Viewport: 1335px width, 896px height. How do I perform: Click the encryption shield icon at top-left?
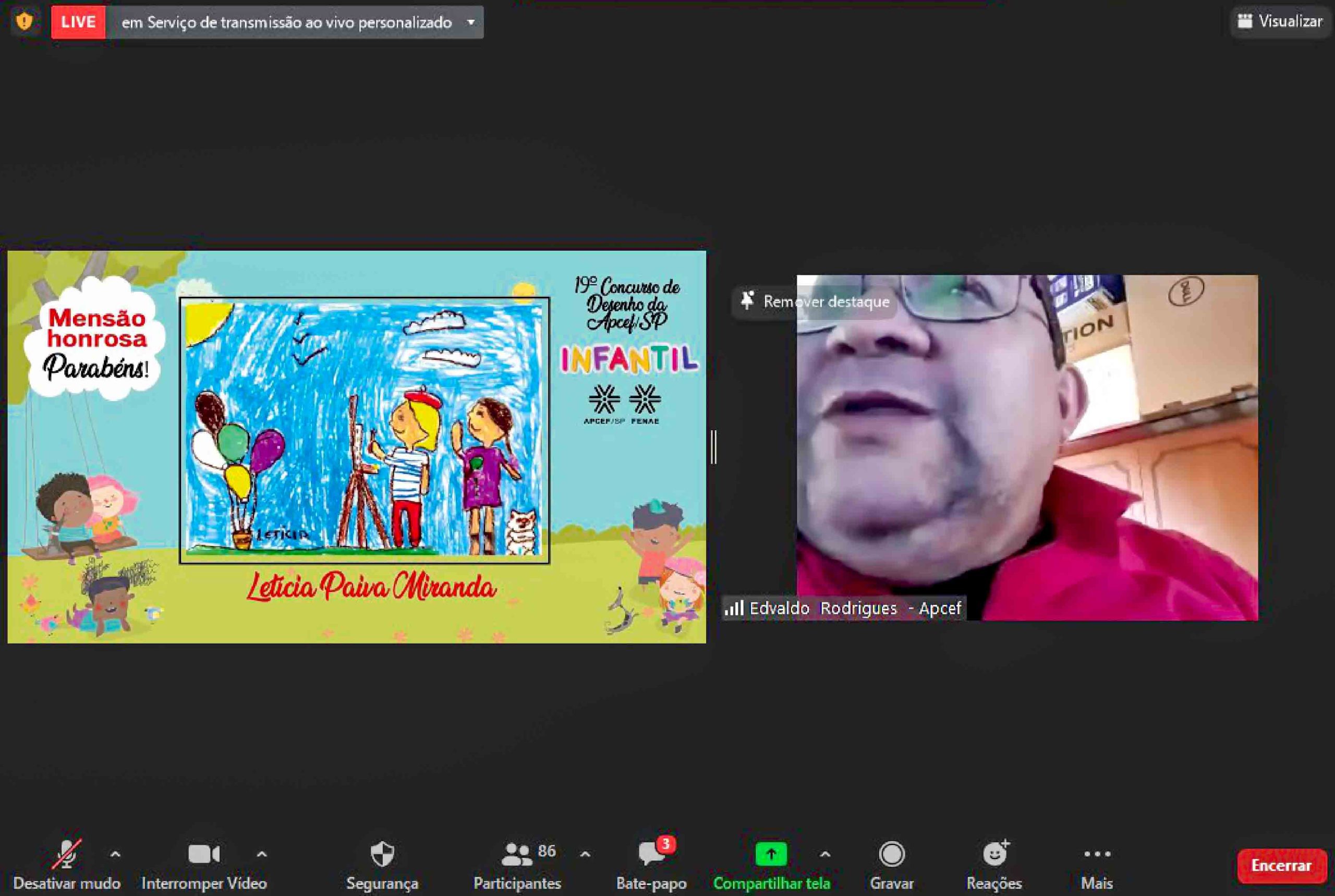tap(24, 22)
